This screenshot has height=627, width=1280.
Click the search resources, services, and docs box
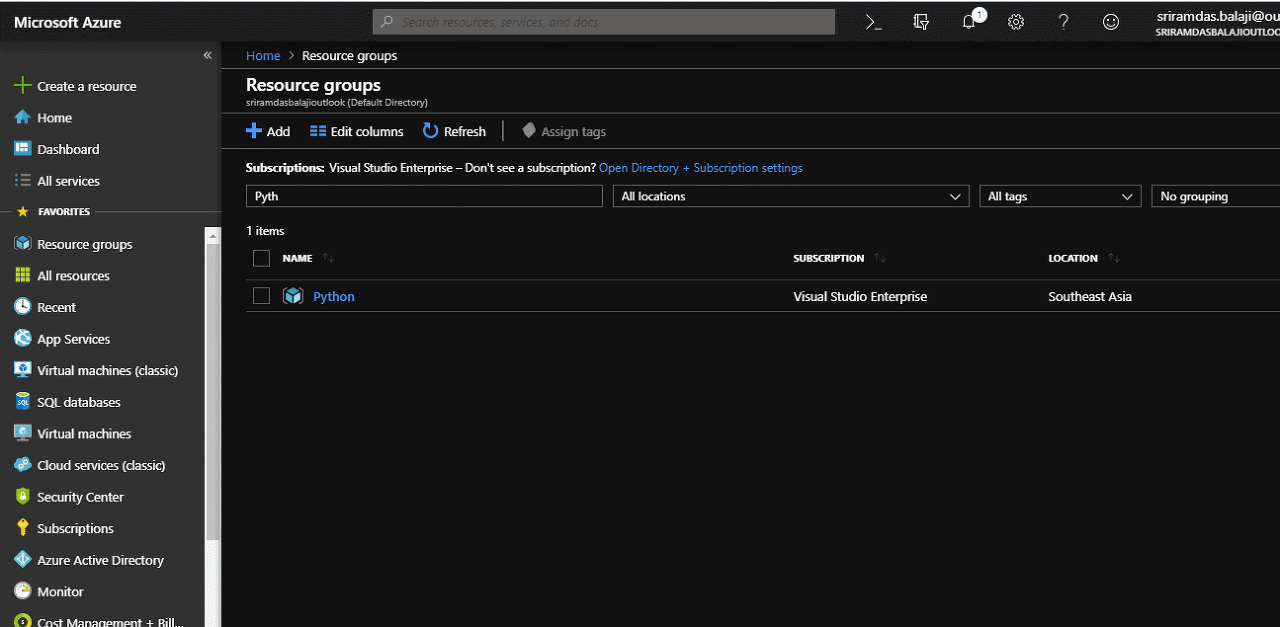tap(604, 22)
